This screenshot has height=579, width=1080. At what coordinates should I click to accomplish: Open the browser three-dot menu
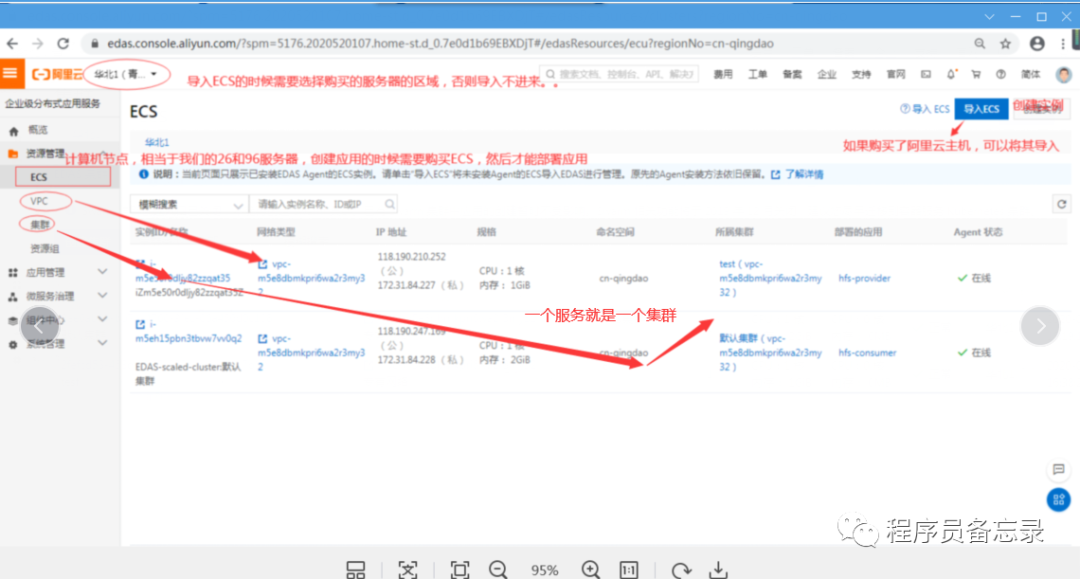click(1063, 43)
